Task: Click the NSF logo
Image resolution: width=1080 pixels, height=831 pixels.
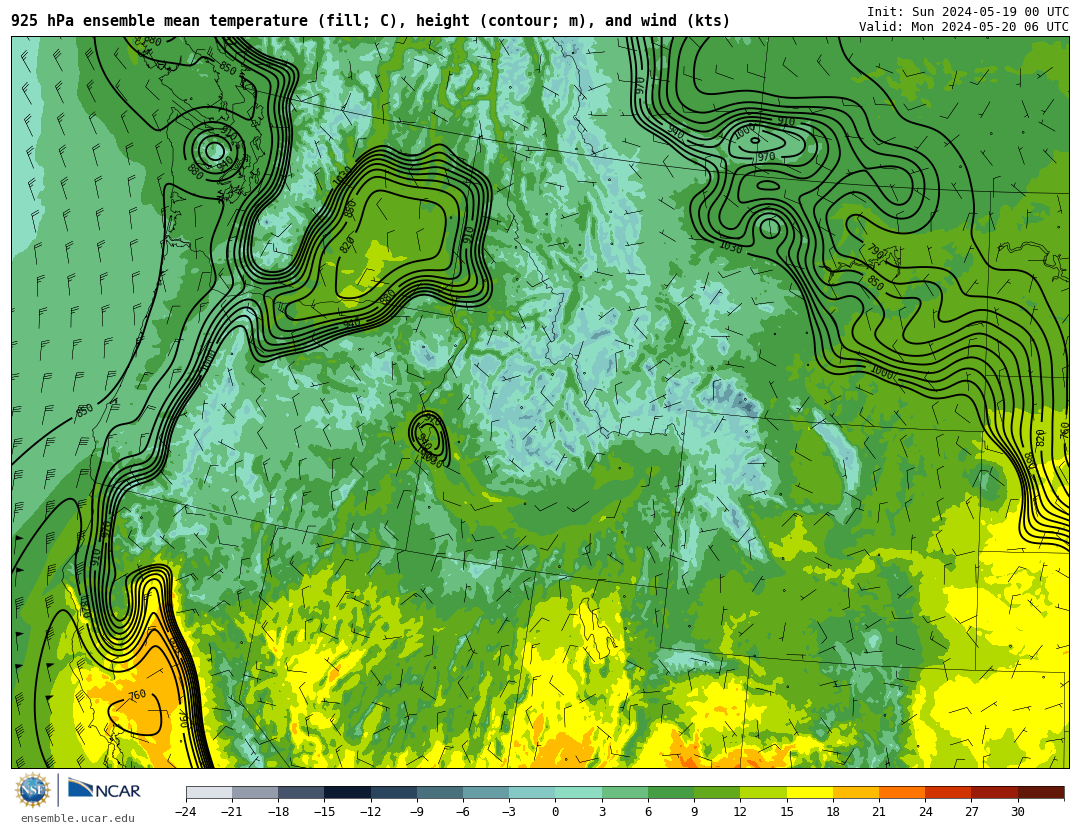Action: coord(33,790)
